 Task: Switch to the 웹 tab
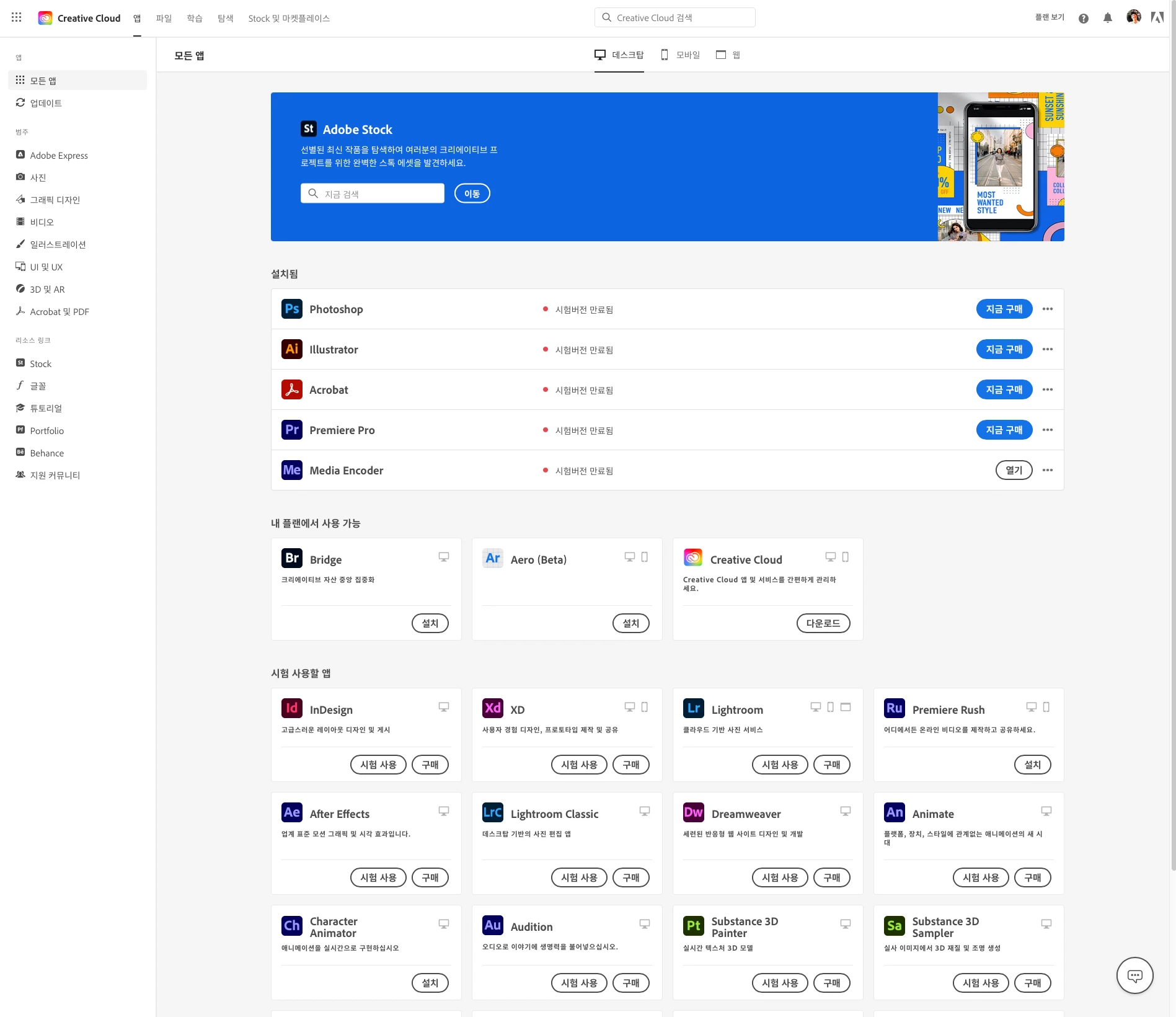728,55
